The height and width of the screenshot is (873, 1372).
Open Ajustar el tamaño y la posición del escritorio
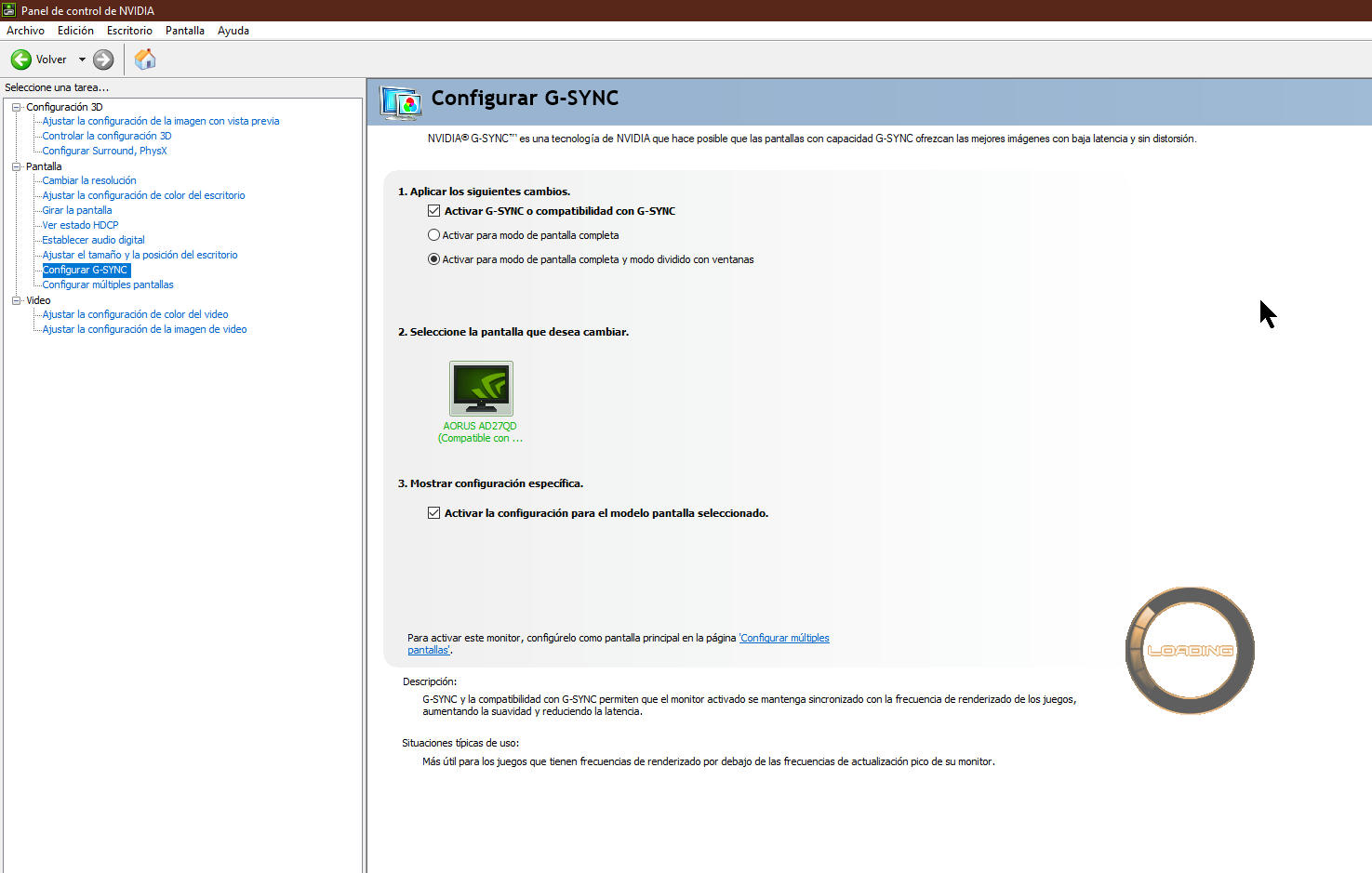140,255
